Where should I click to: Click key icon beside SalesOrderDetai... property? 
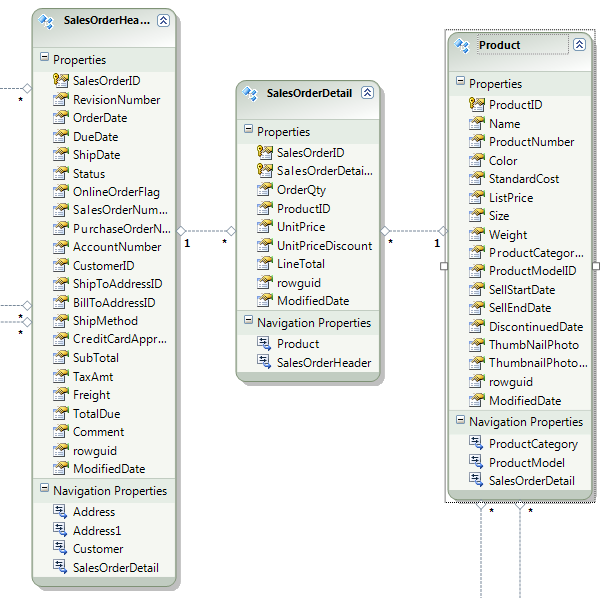pyautogui.click(x=264, y=171)
